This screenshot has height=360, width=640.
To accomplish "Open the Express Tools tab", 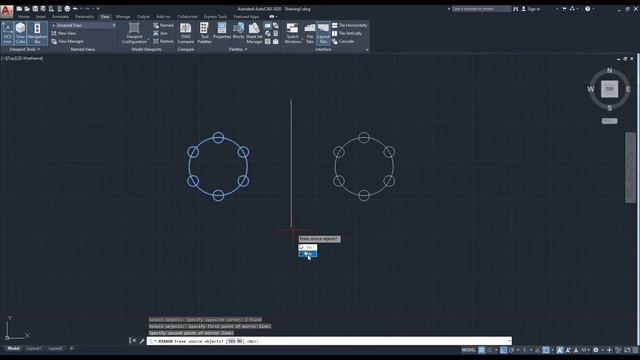I will [215, 17].
